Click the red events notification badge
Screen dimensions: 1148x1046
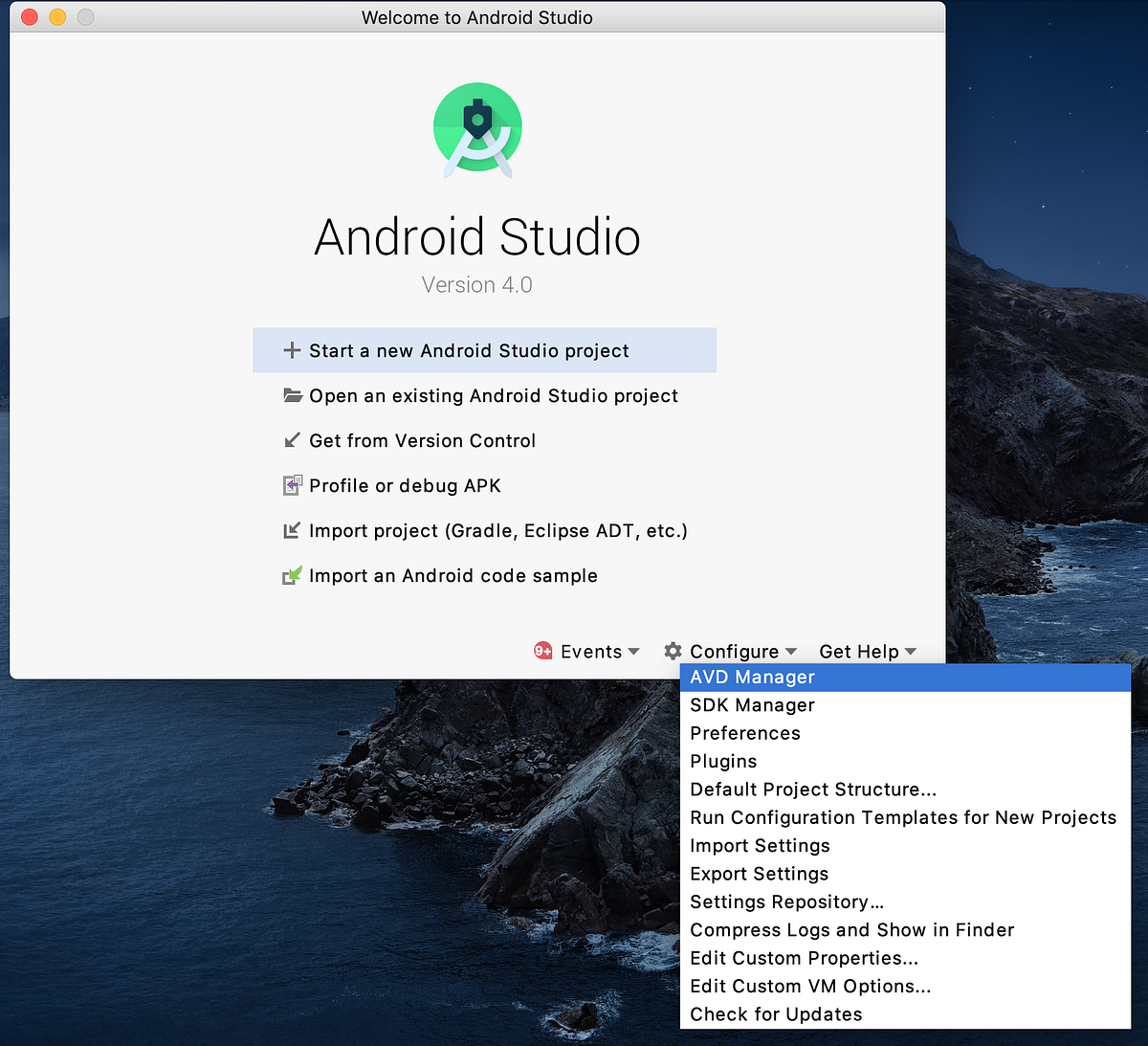pyautogui.click(x=543, y=651)
